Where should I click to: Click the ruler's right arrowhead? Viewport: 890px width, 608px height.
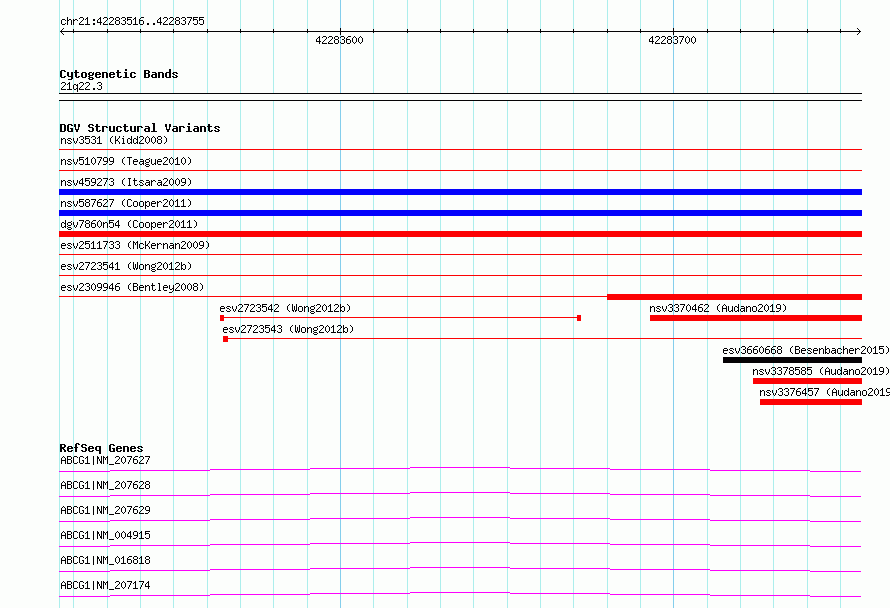click(859, 31)
